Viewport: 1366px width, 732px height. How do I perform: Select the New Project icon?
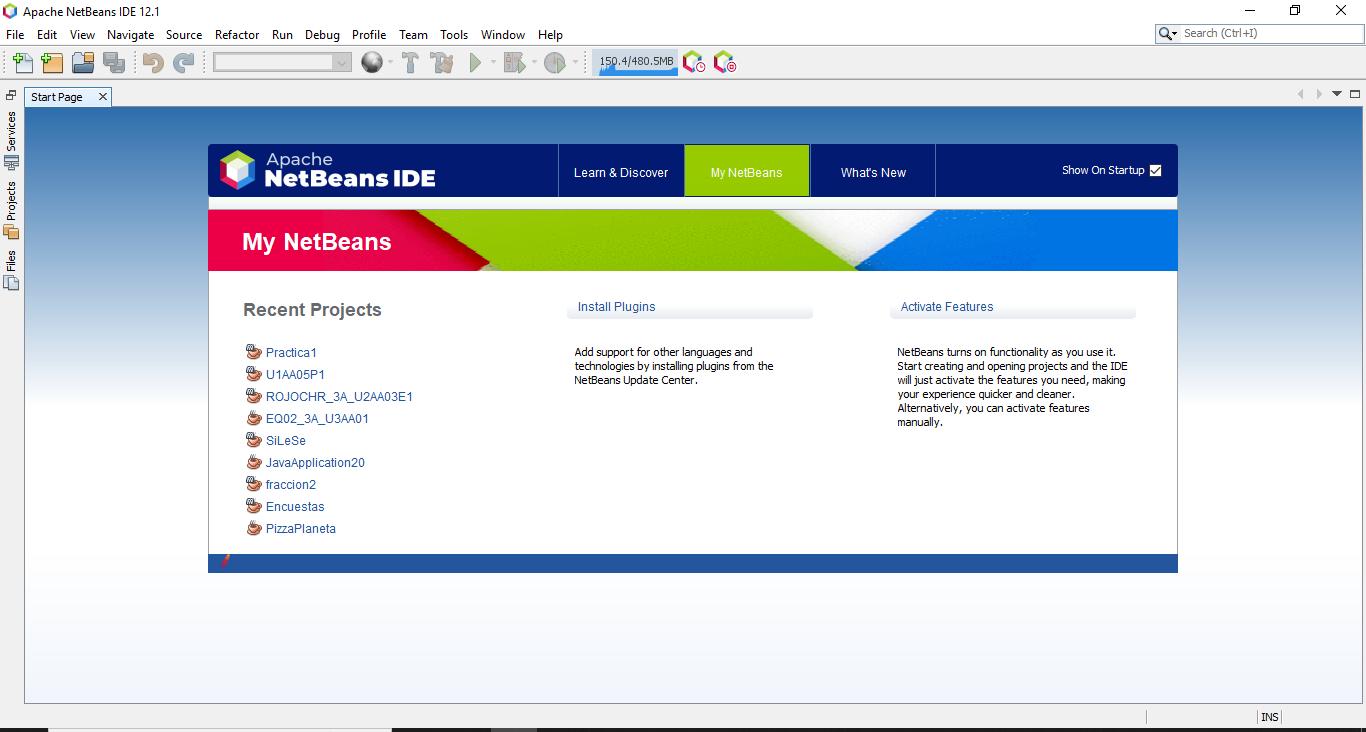pos(51,61)
